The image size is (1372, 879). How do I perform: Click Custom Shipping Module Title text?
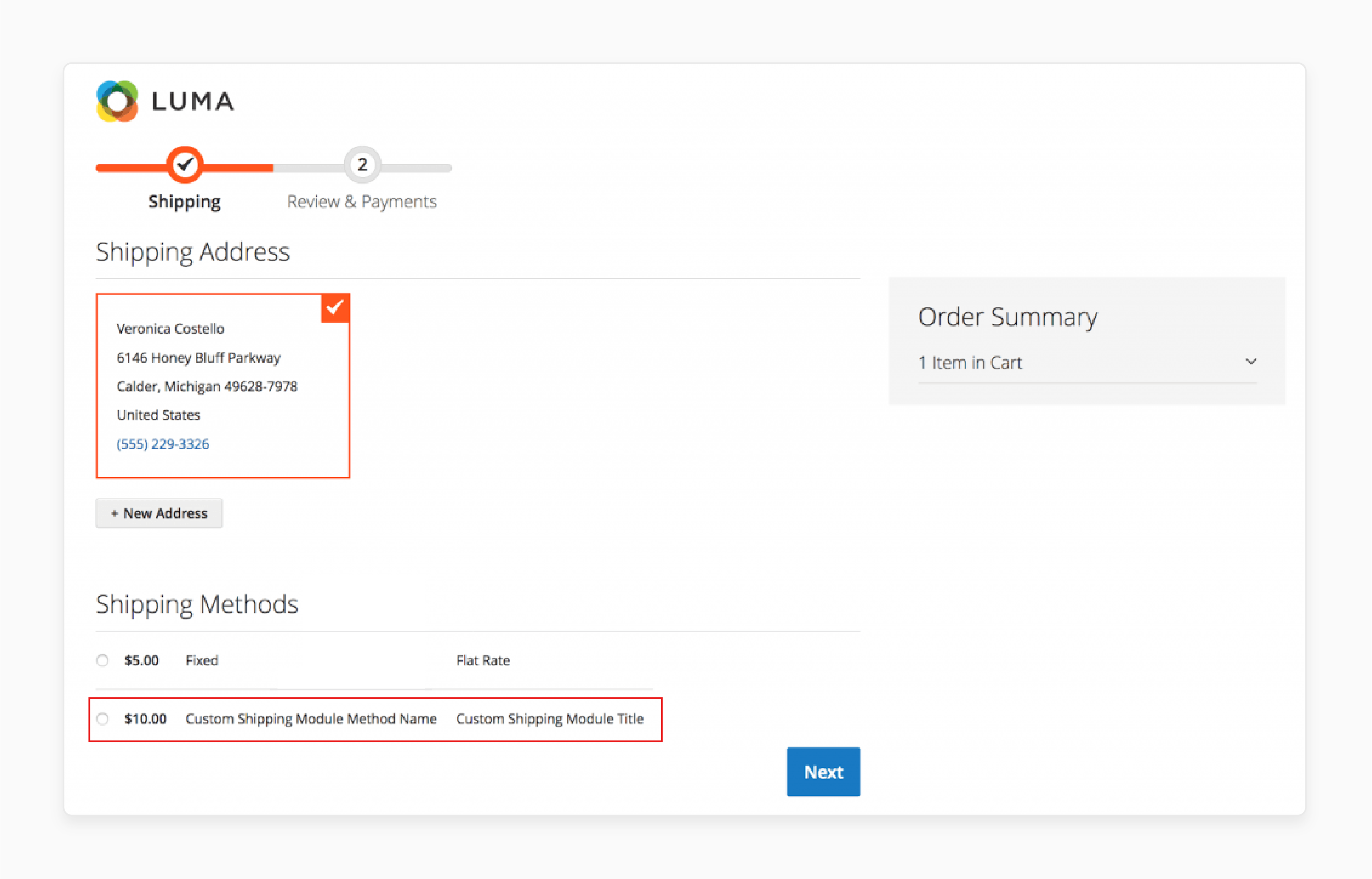550,718
